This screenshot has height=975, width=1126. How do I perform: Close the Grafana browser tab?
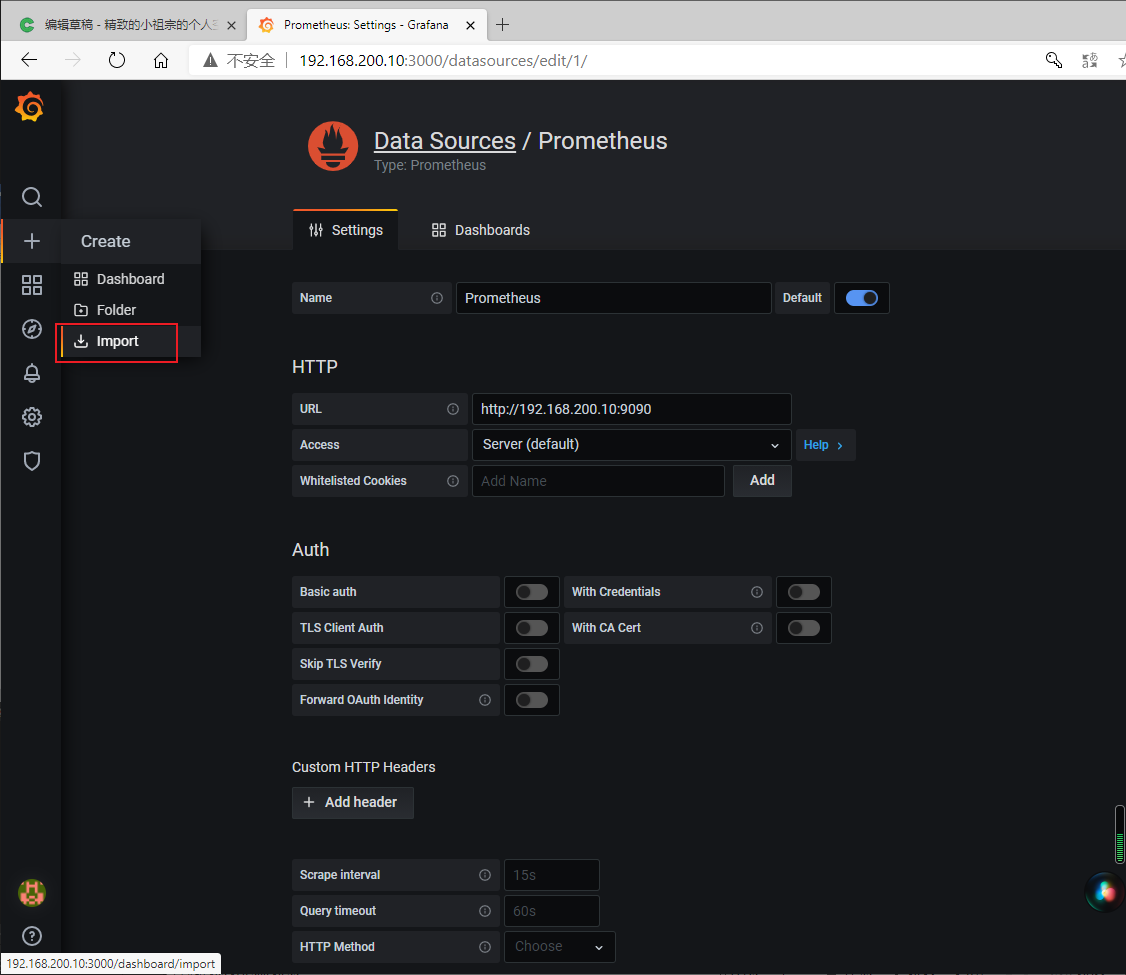(470, 25)
